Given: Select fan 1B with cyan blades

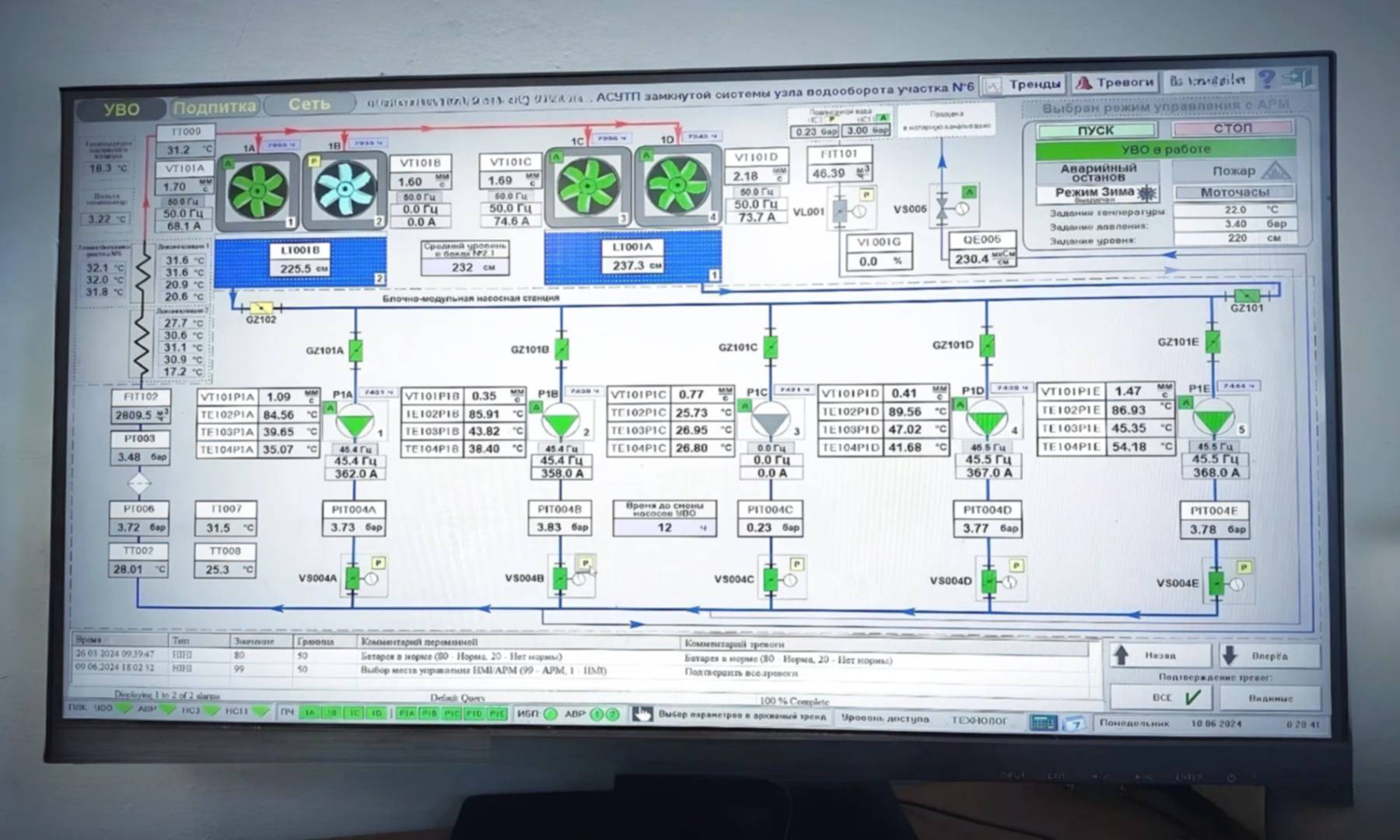Looking at the screenshot, I should (345, 189).
